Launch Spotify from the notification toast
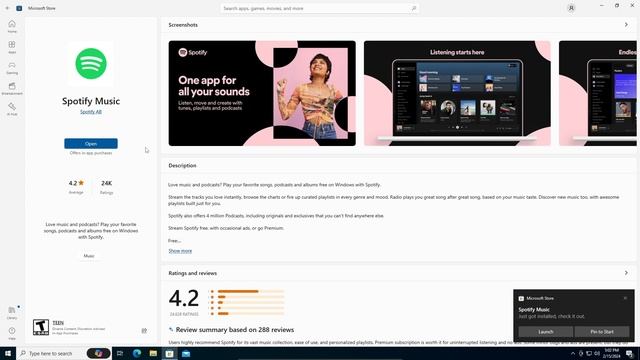The image size is (640, 360). click(x=545, y=332)
